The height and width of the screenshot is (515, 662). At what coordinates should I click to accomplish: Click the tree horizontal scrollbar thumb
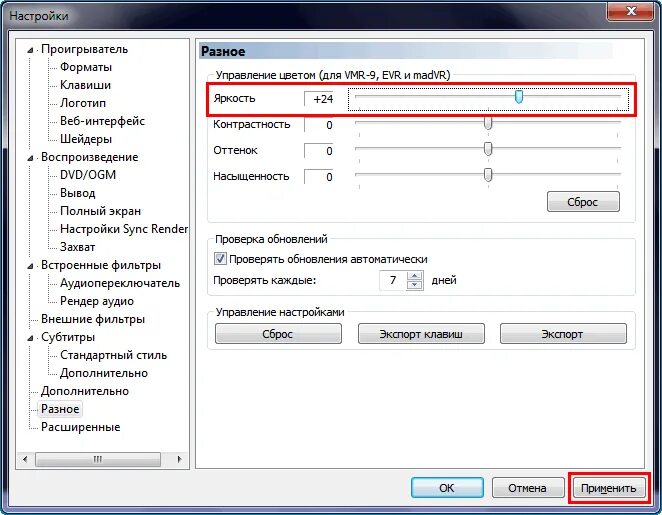(98, 459)
